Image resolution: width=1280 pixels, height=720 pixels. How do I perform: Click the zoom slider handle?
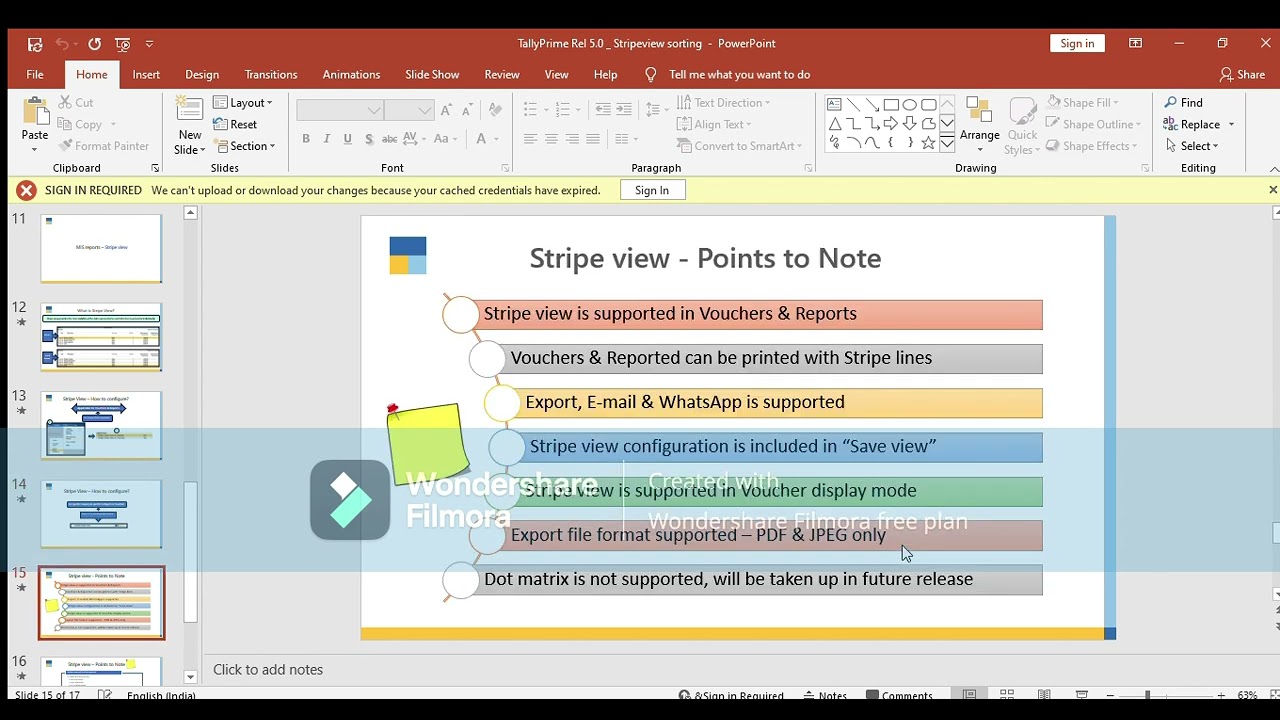pyautogui.click(x=1148, y=695)
